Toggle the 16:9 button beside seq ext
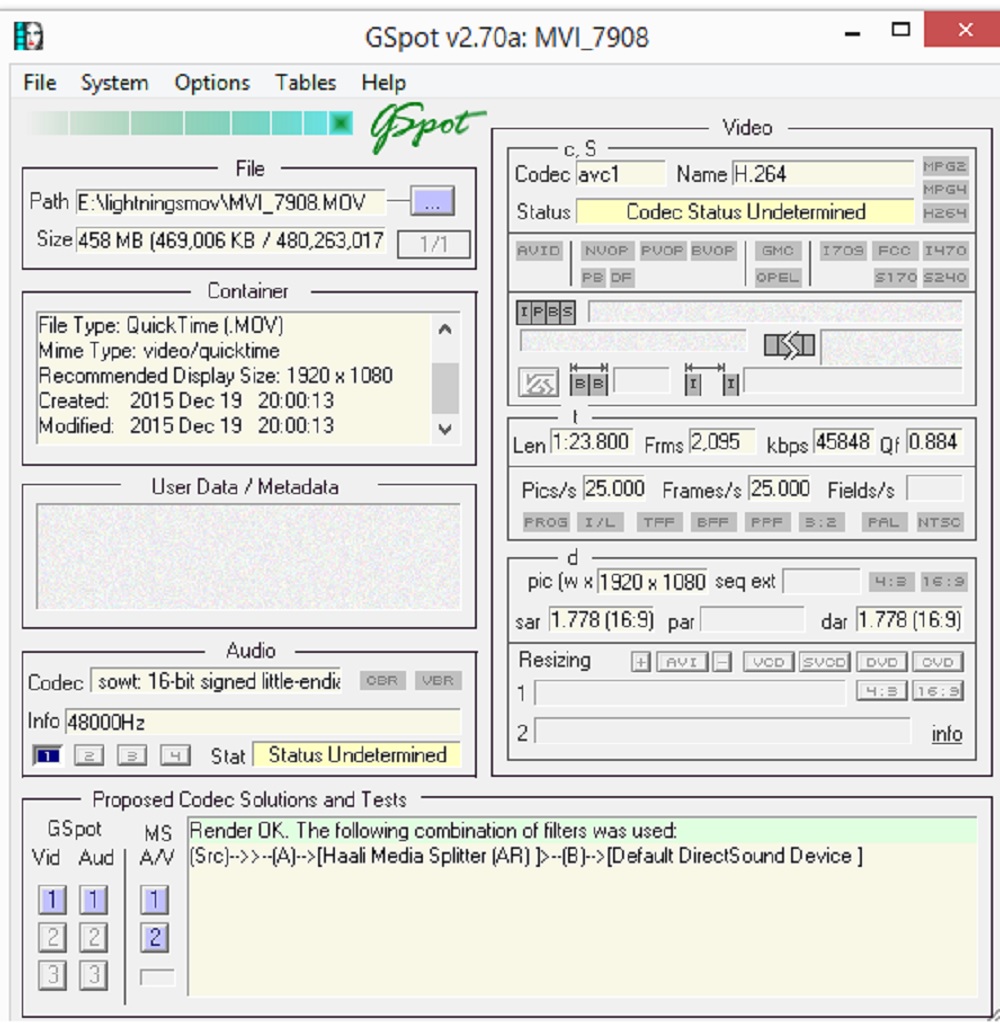 pos(943,581)
